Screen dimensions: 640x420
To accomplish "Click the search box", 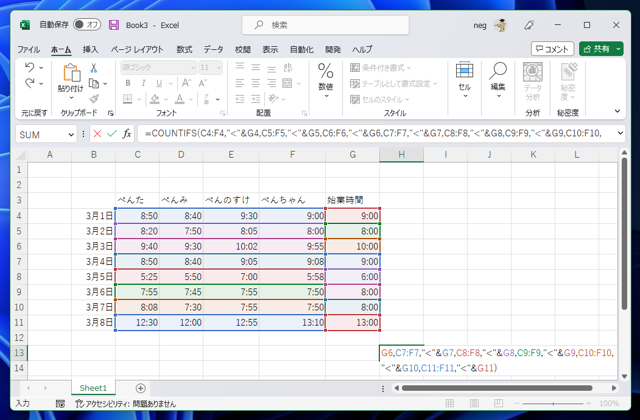I will (x=326, y=25).
